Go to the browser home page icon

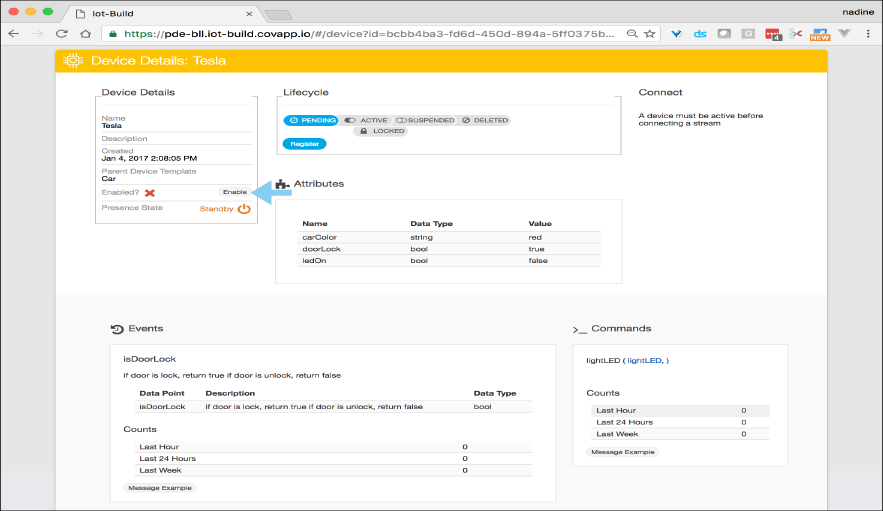click(x=87, y=33)
